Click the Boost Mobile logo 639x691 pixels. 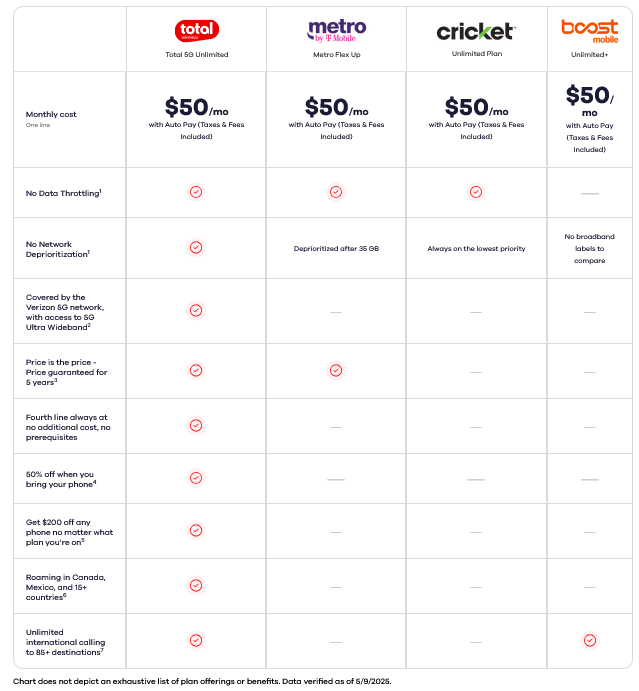coord(590,31)
